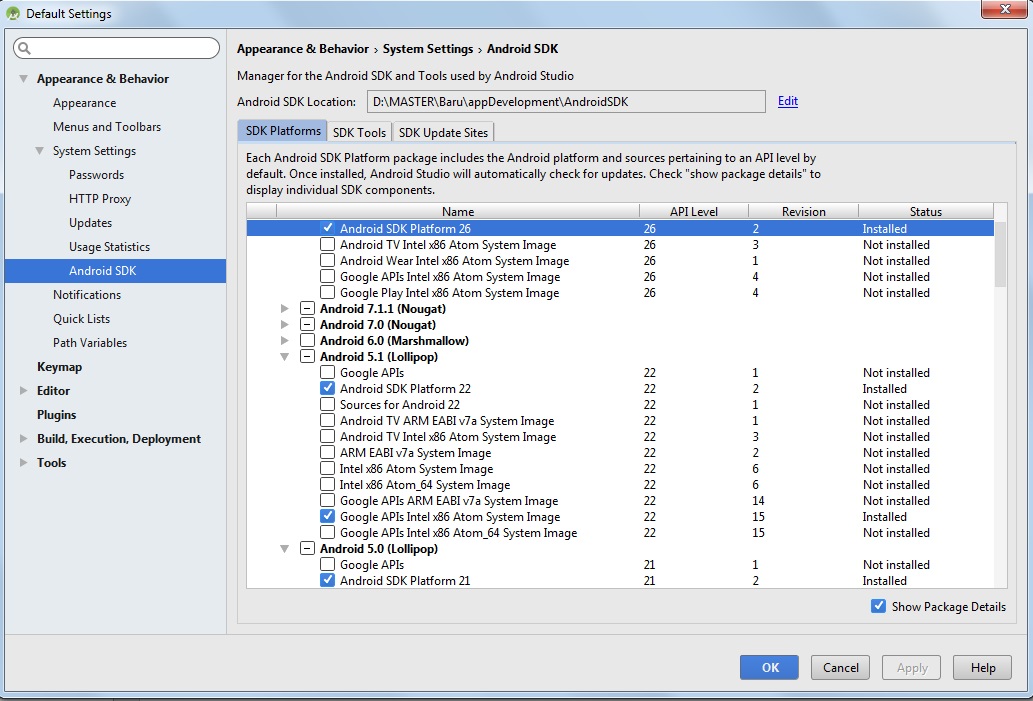Open the SDK Update Sites tab
This screenshot has height=701, width=1033.
point(443,132)
